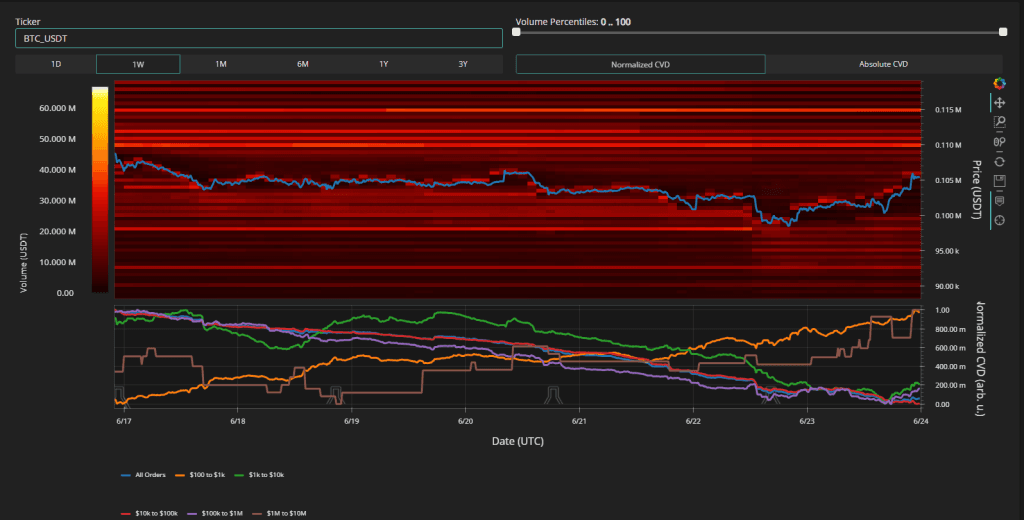The image size is (1024, 520).
Task: Click the 6/21 date axis label
Action: [x=579, y=421]
